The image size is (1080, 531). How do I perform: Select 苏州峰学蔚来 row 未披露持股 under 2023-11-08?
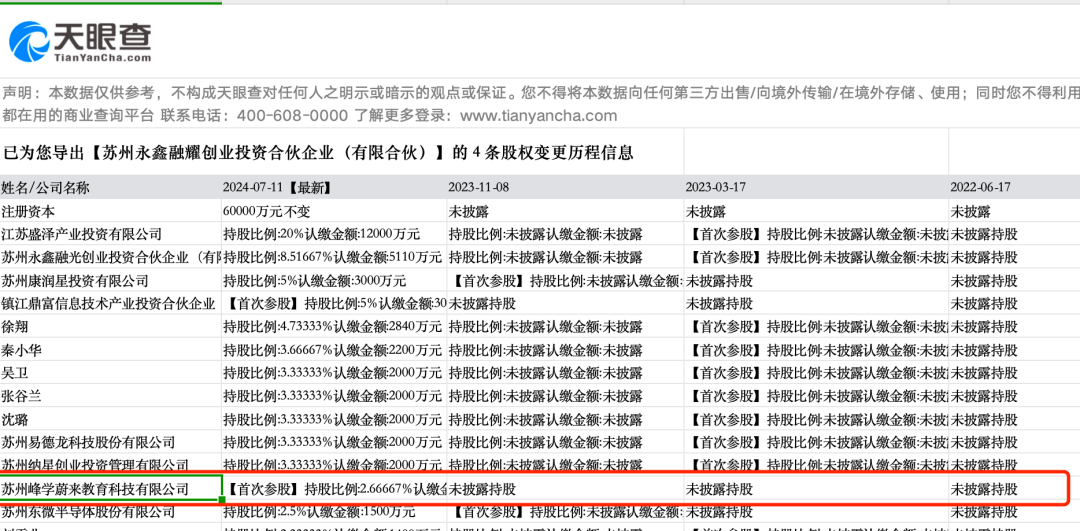565,489
